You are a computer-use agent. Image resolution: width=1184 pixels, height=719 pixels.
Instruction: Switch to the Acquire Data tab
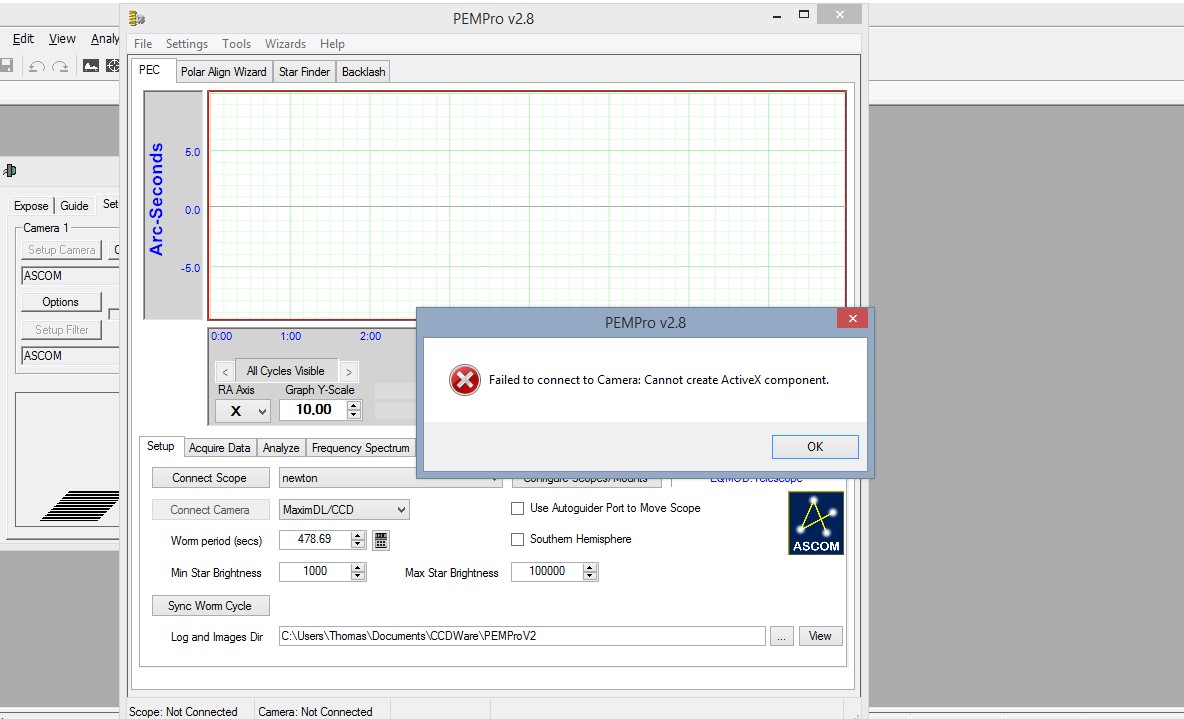(219, 448)
